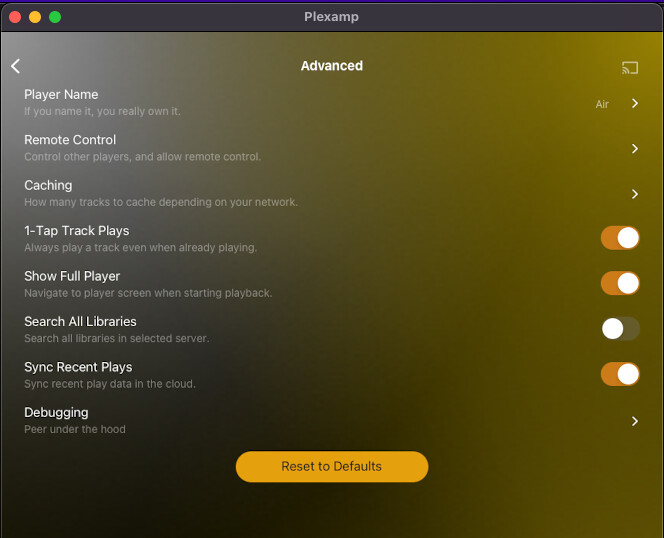Click the Reset to Defaults button
This screenshot has width=664, height=538.
[x=332, y=466]
